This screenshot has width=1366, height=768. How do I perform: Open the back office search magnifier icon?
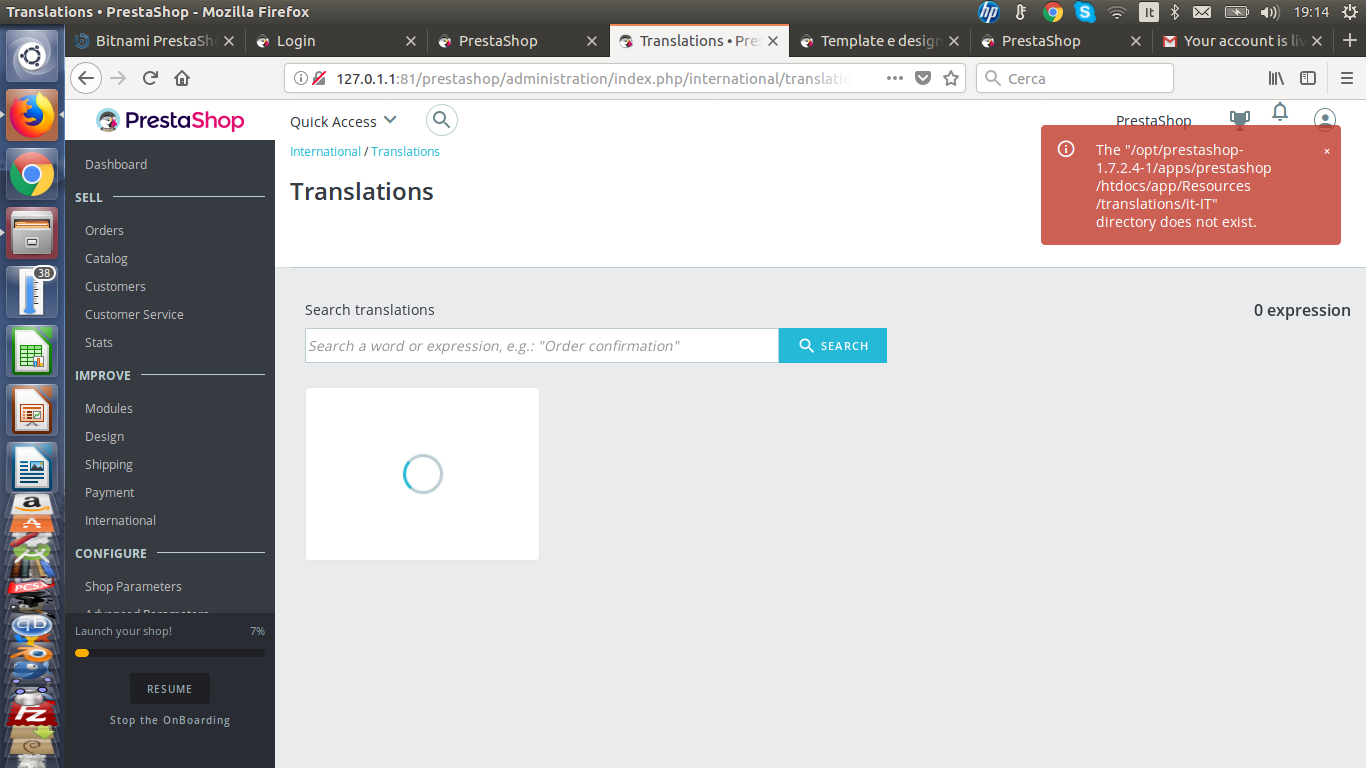pos(442,121)
